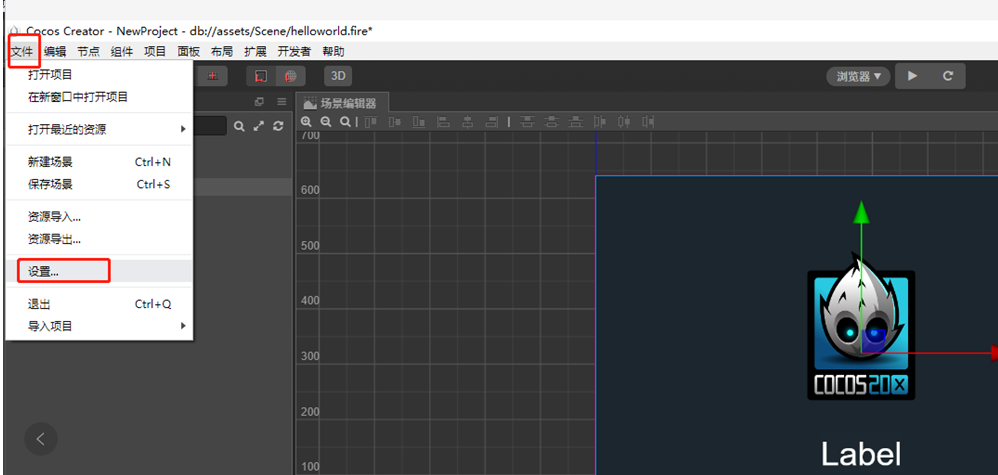The width and height of the screenshot is (998, 475).
Task: Open the 面板 menu
Action: tap(188, 52)
